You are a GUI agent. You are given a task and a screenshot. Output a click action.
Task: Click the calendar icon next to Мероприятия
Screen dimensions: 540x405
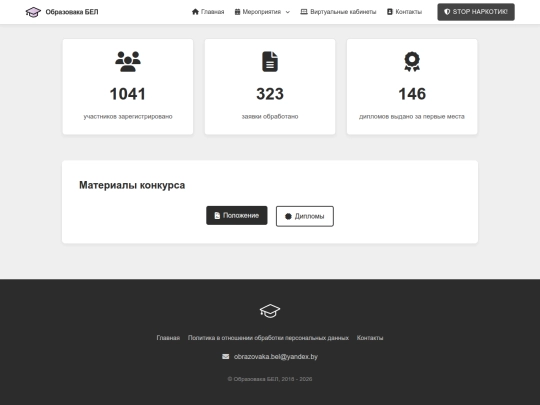(237, 12)
